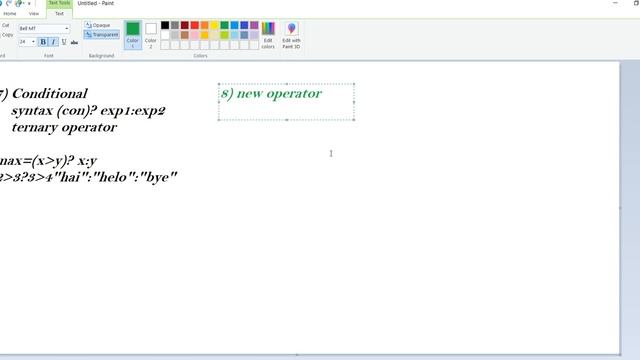Viewport: 640px width, 360px height.
Task: Pick the light gray color swatch
Action: coord(175,35)
